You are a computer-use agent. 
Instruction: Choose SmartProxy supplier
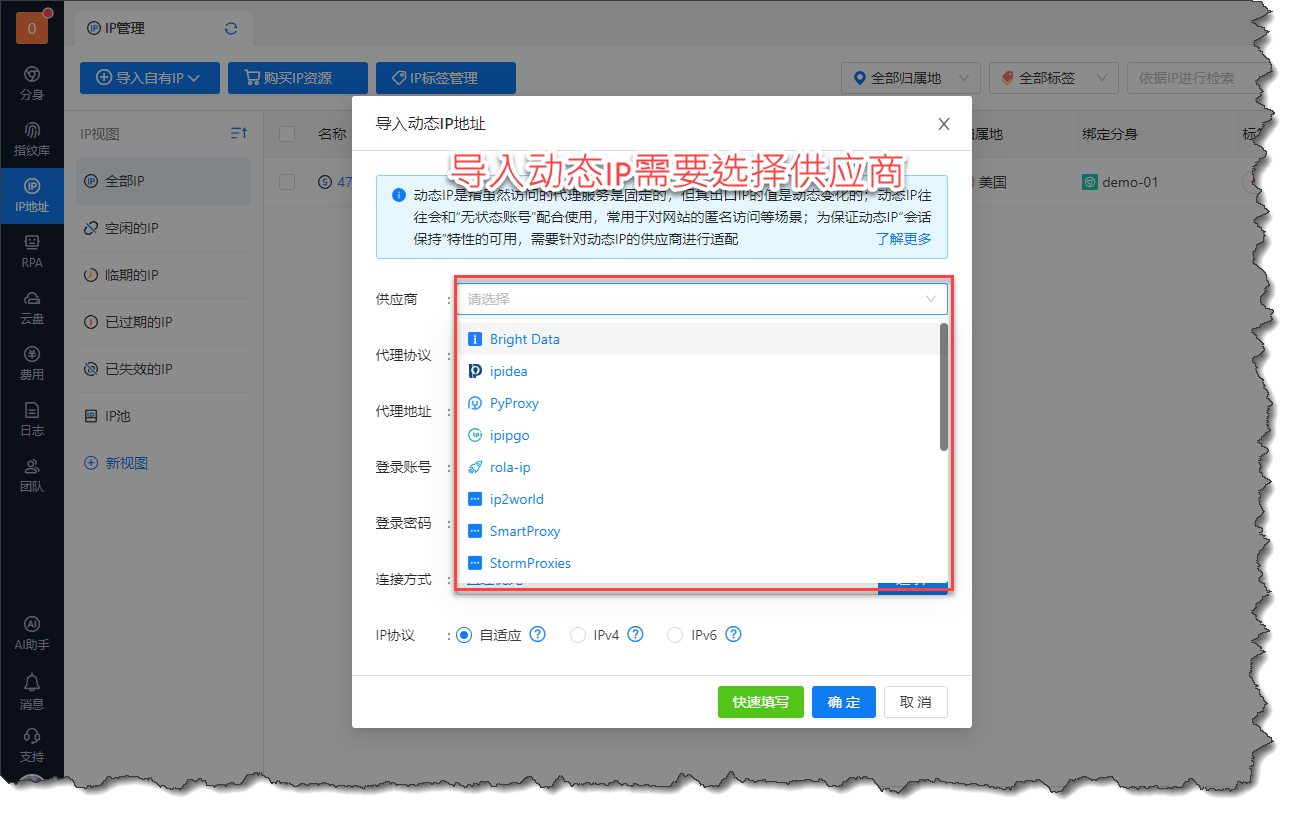point(698,531)
